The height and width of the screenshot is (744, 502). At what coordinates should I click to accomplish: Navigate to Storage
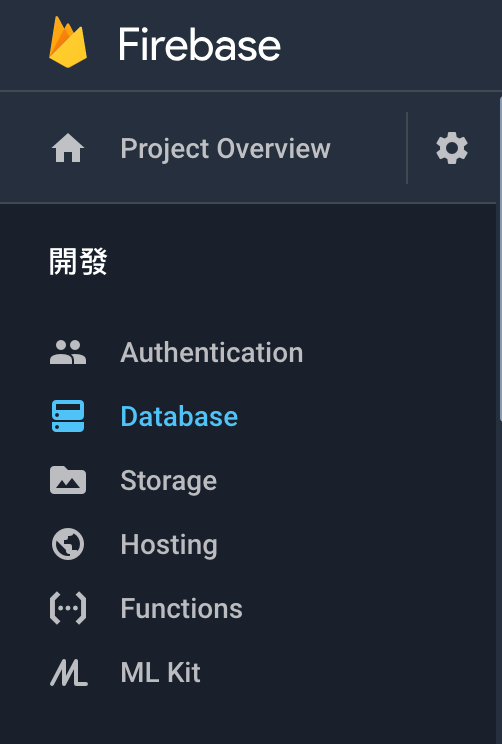click(168, 481)
